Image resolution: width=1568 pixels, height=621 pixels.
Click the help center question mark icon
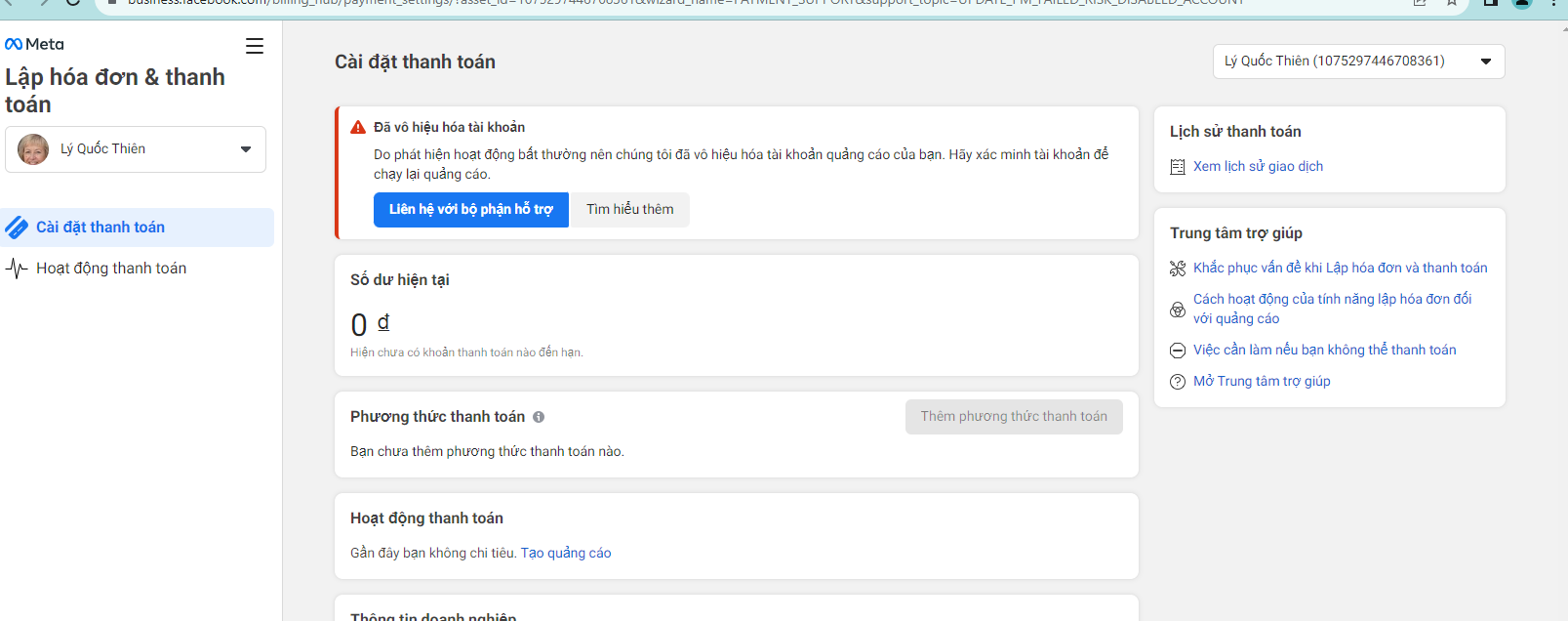[x=1178, y=382]
